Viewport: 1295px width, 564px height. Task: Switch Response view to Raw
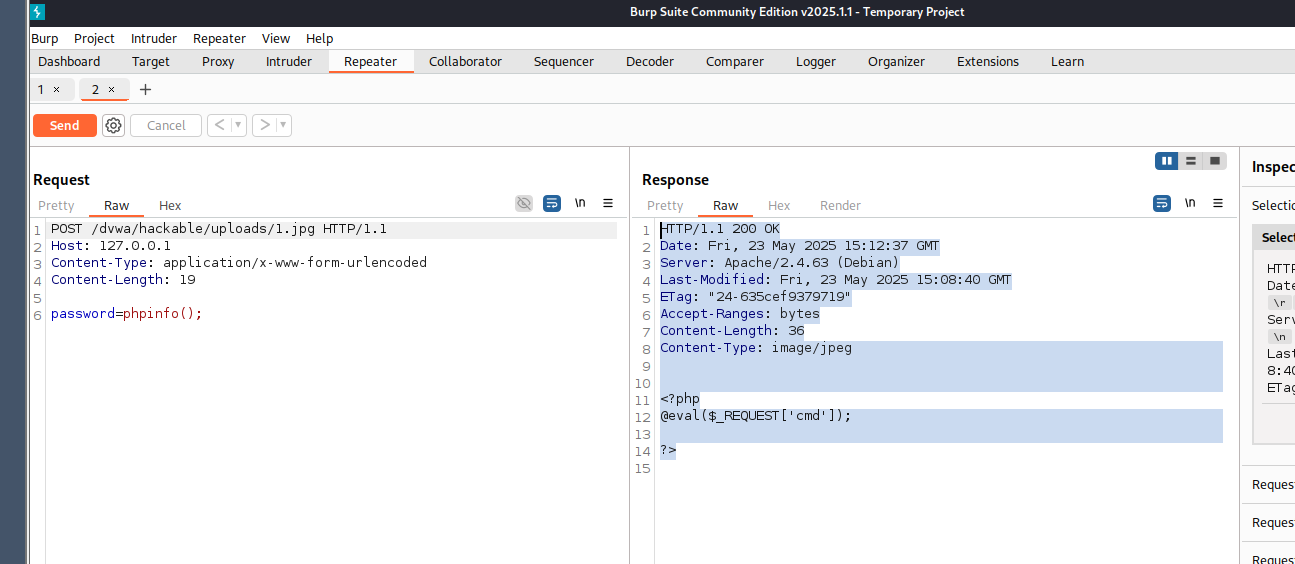click(x=726, y=205)
